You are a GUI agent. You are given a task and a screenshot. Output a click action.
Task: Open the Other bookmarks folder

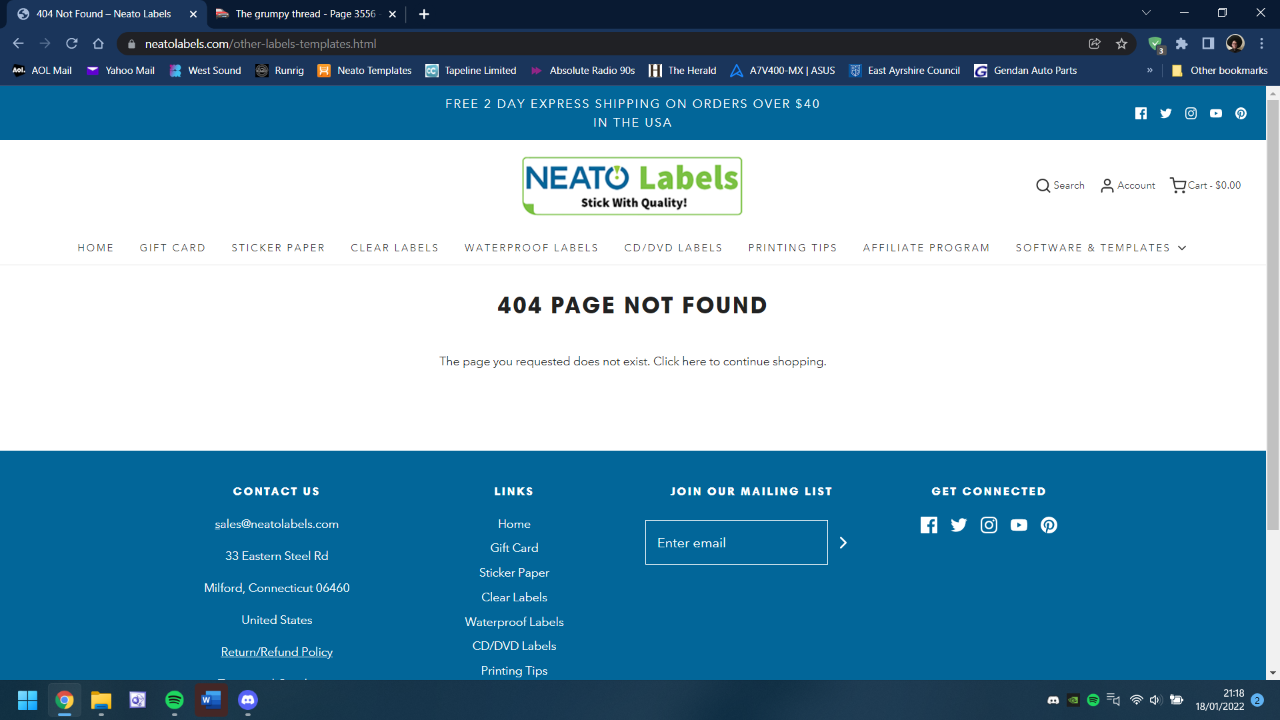coord(1219,71)
